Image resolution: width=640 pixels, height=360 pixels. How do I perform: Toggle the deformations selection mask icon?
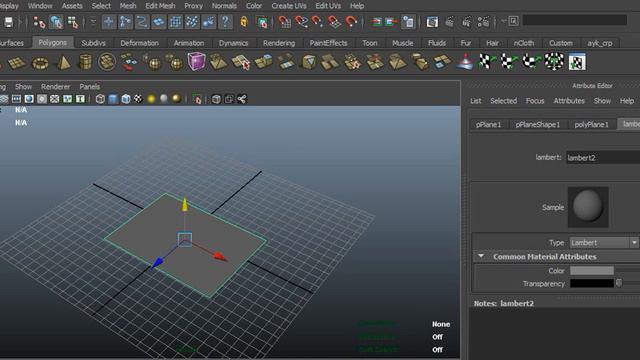tap(175, 22)
